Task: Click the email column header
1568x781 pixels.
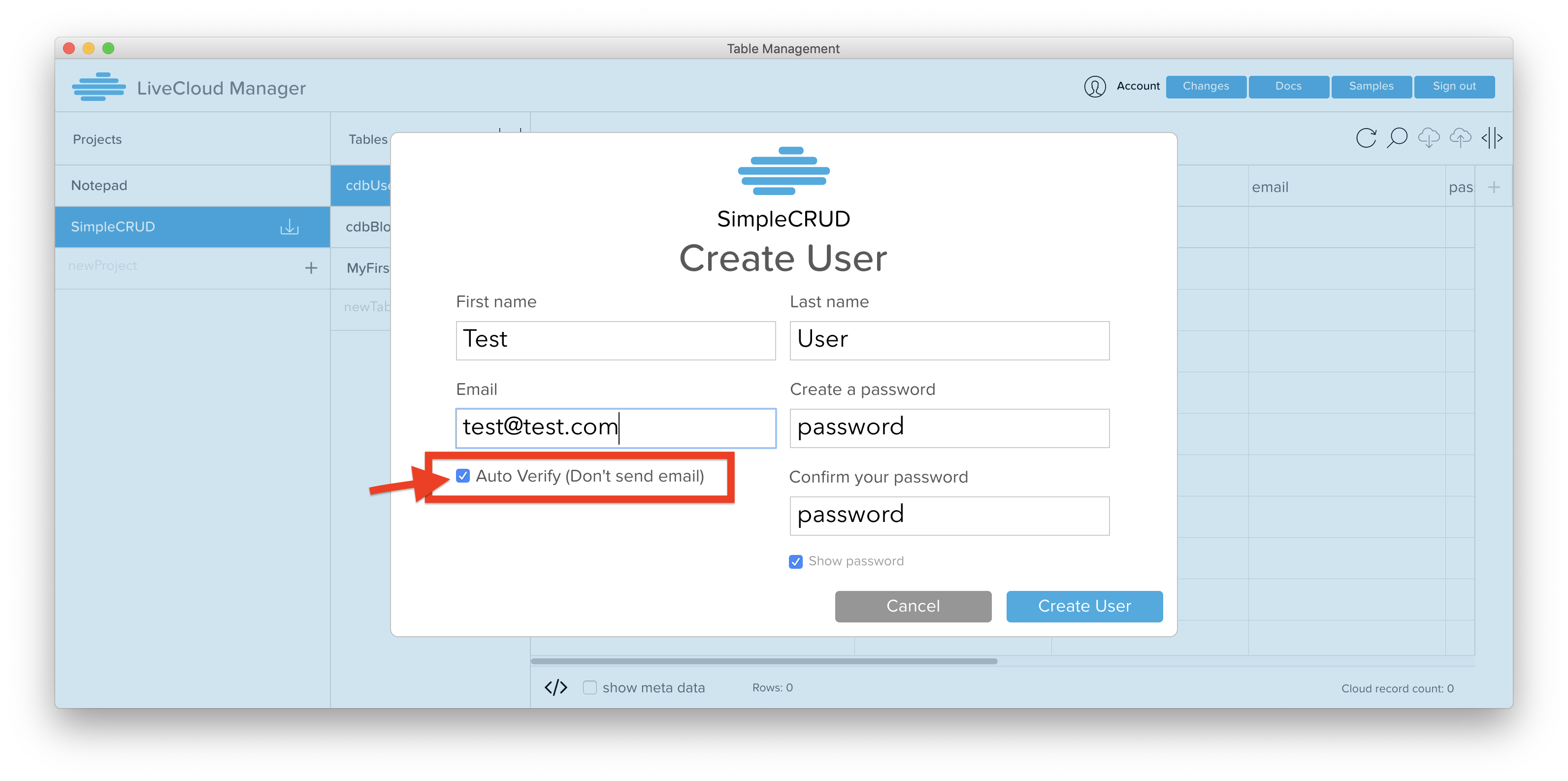Action: pos(1346,187)
